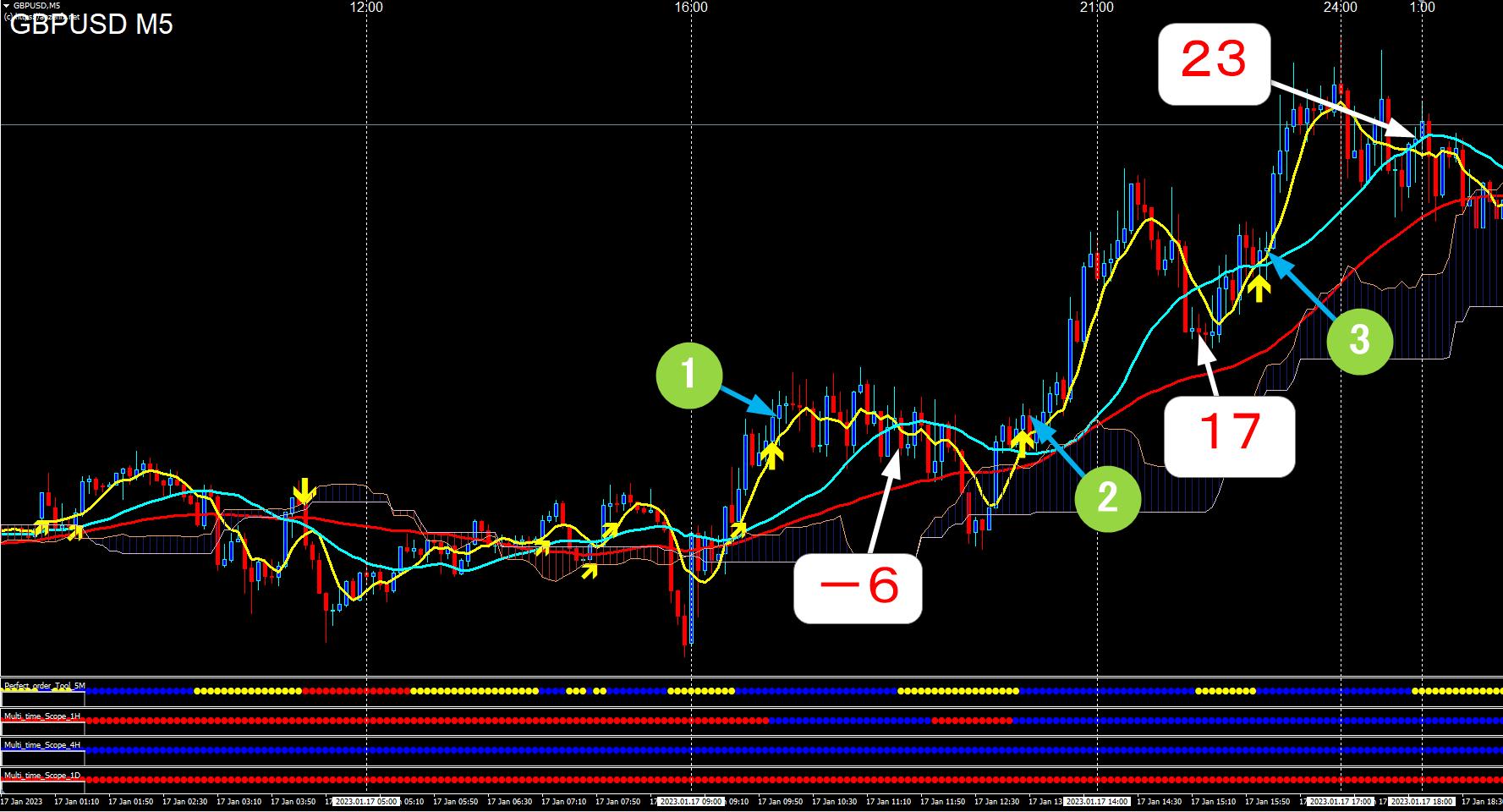Click the 17 Jan 09:50 time axis label
Viewport: 1503px width, 812px height.
[780, 801]
